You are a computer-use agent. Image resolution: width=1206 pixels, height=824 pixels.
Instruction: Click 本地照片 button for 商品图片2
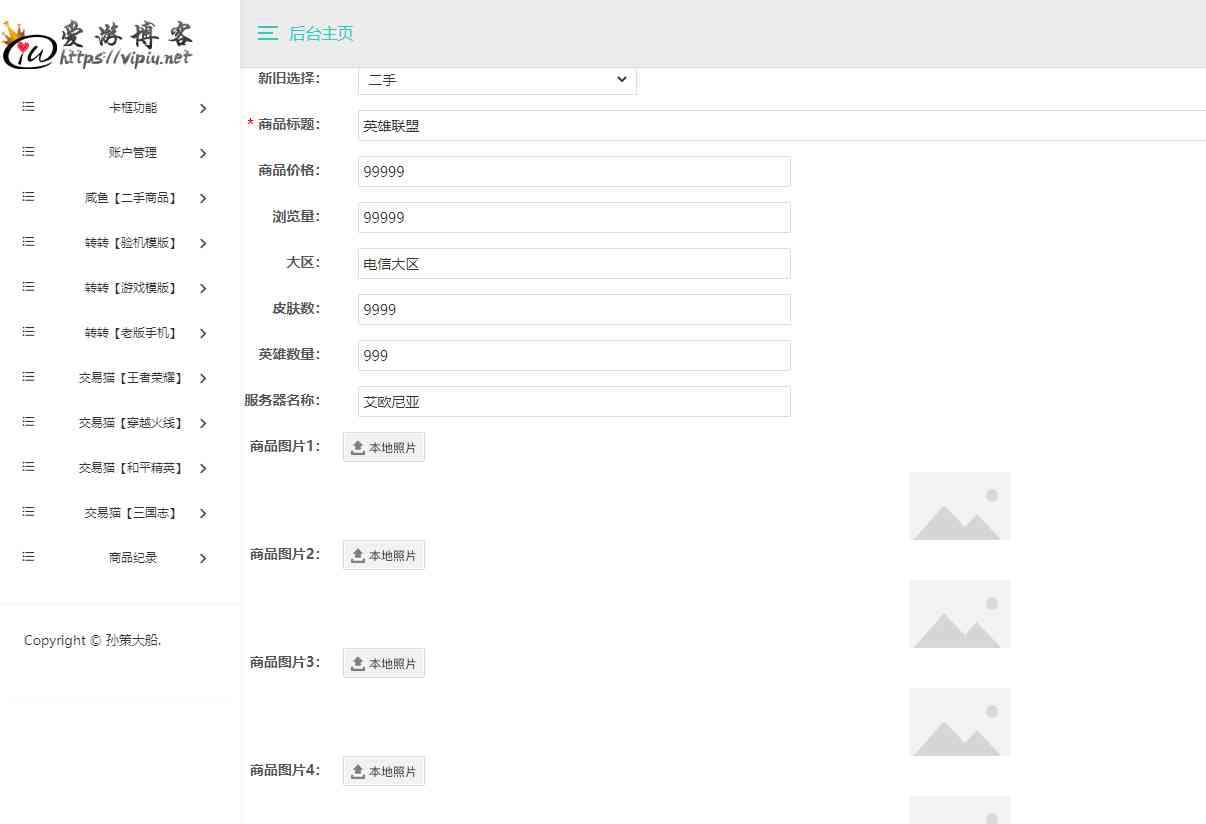coord(384,555)
